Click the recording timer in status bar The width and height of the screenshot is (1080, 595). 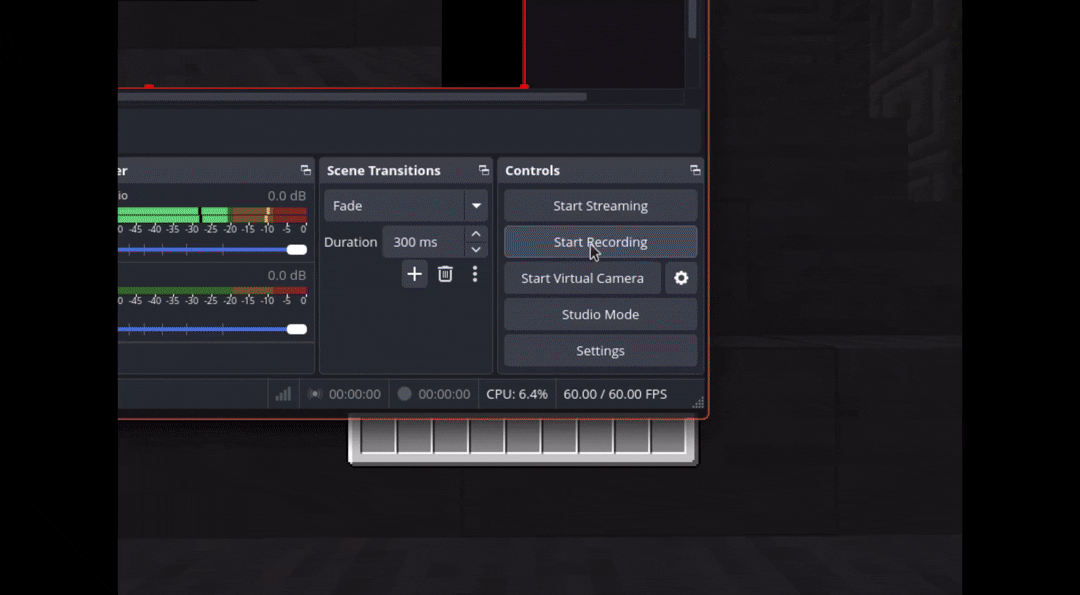[x=443, y=393]
